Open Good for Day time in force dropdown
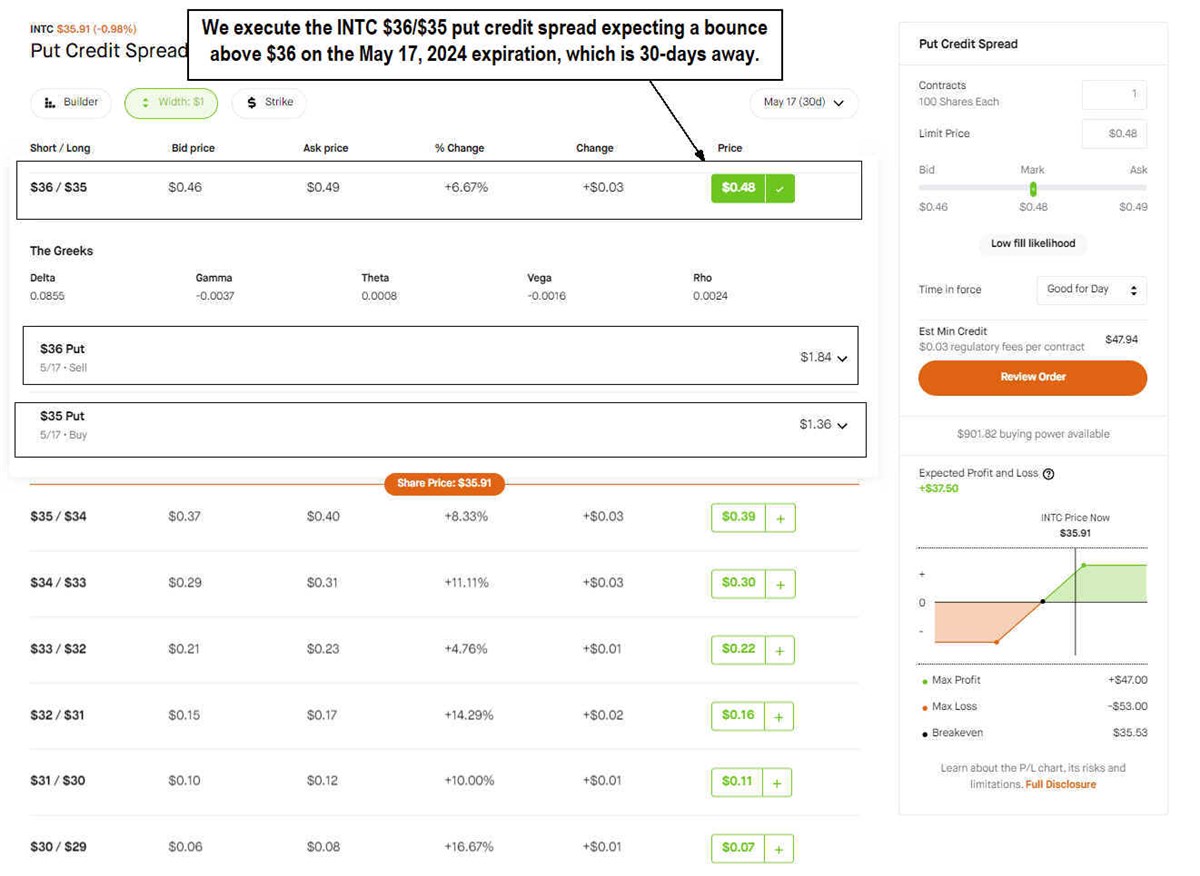Viewport: 1200px width, 876px height. [x=1091, y=290]
